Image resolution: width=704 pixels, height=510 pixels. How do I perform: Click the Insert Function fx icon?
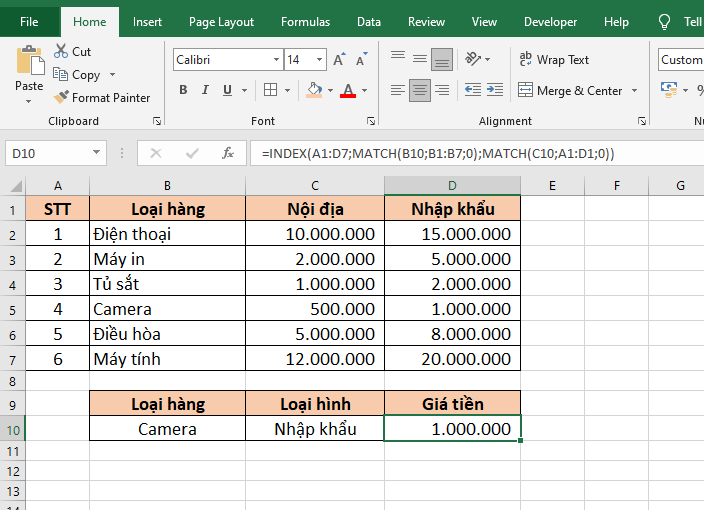(228, 153)
